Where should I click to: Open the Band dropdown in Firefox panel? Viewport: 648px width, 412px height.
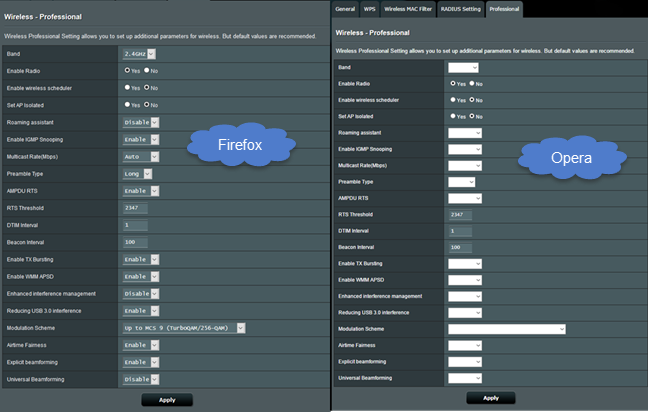(139, 54)
